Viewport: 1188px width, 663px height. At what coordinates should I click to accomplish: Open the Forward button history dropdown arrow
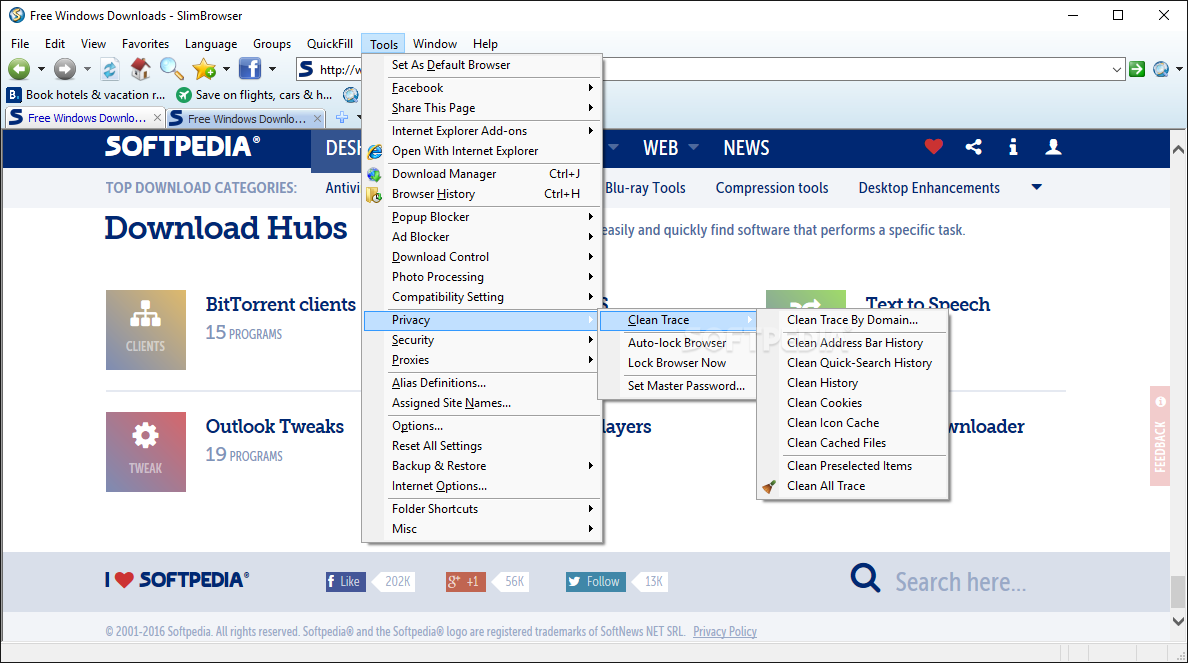(x=87, y=69)
